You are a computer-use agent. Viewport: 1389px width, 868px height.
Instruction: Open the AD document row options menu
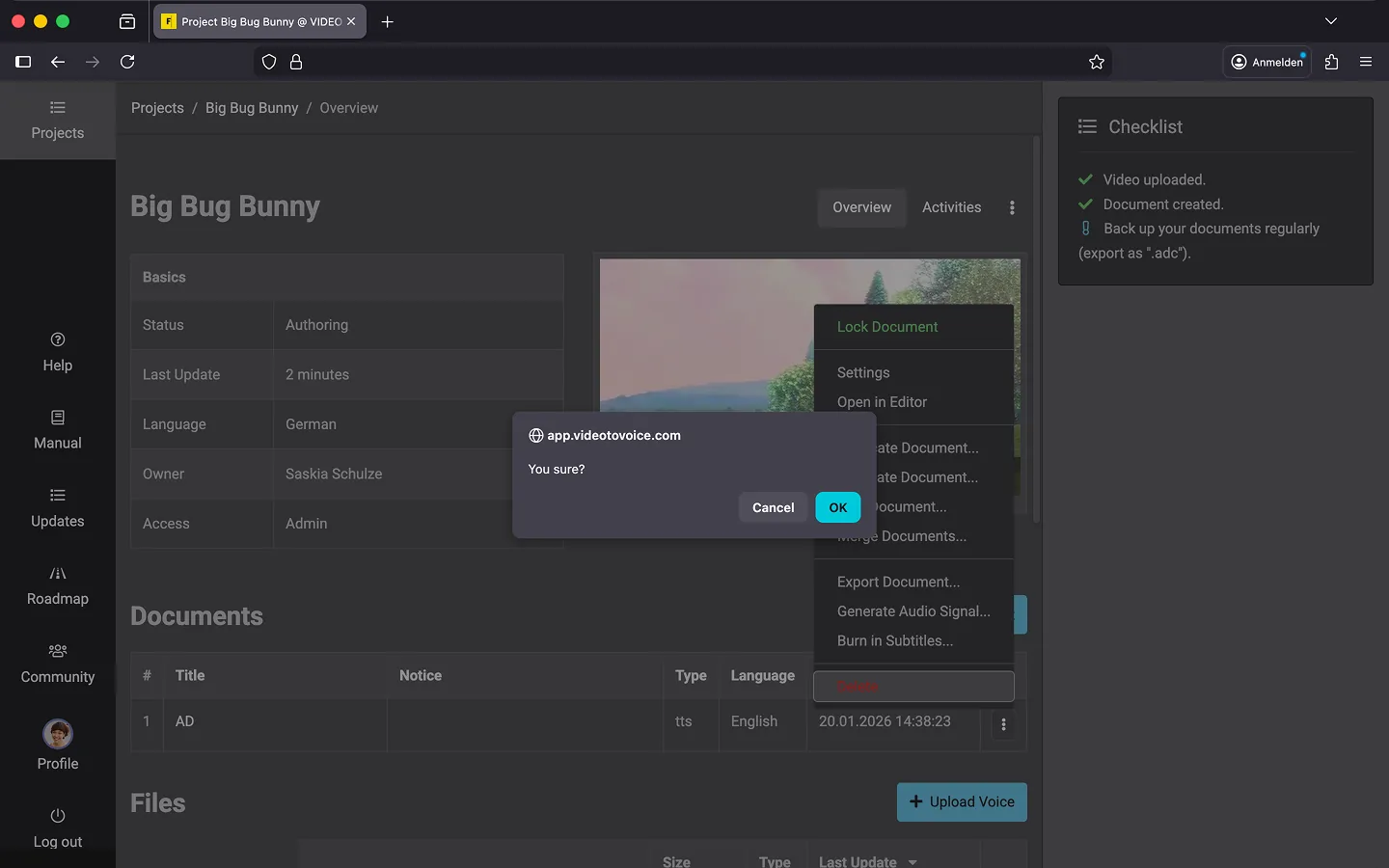pyautogui.click(x=1003, y=724)
